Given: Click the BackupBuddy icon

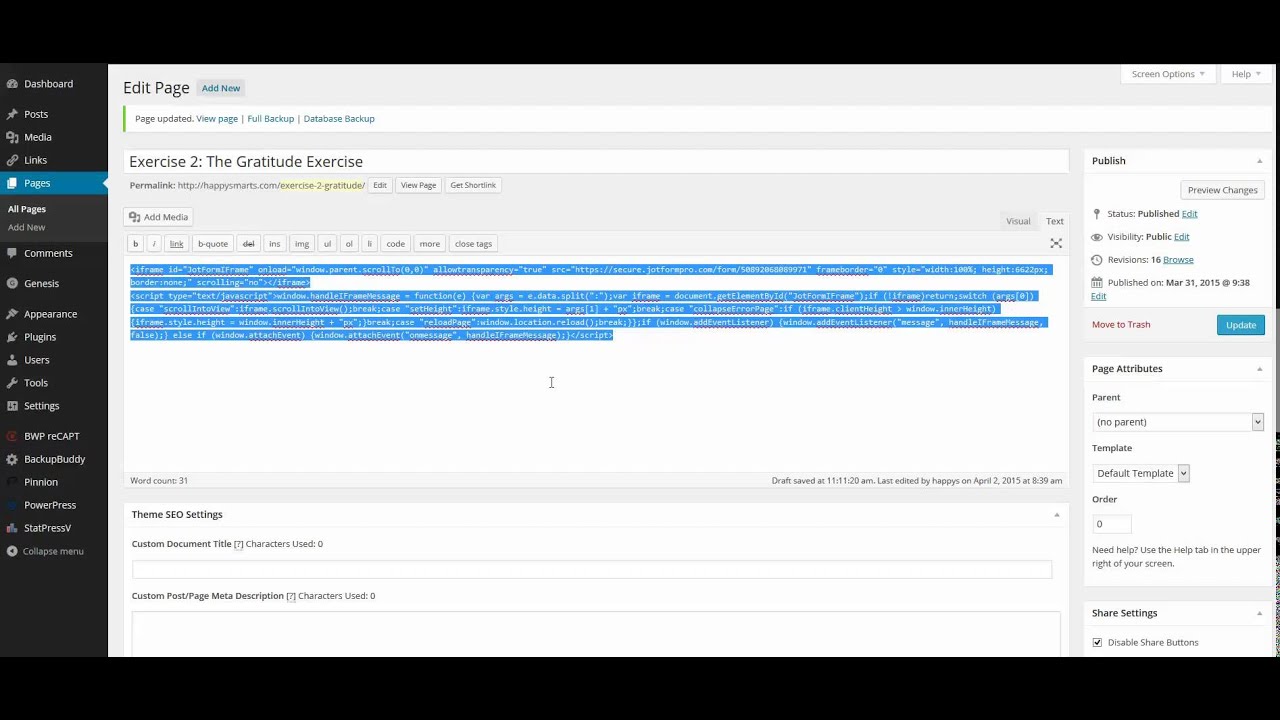Looking at the screenshot, I should 12,459.
